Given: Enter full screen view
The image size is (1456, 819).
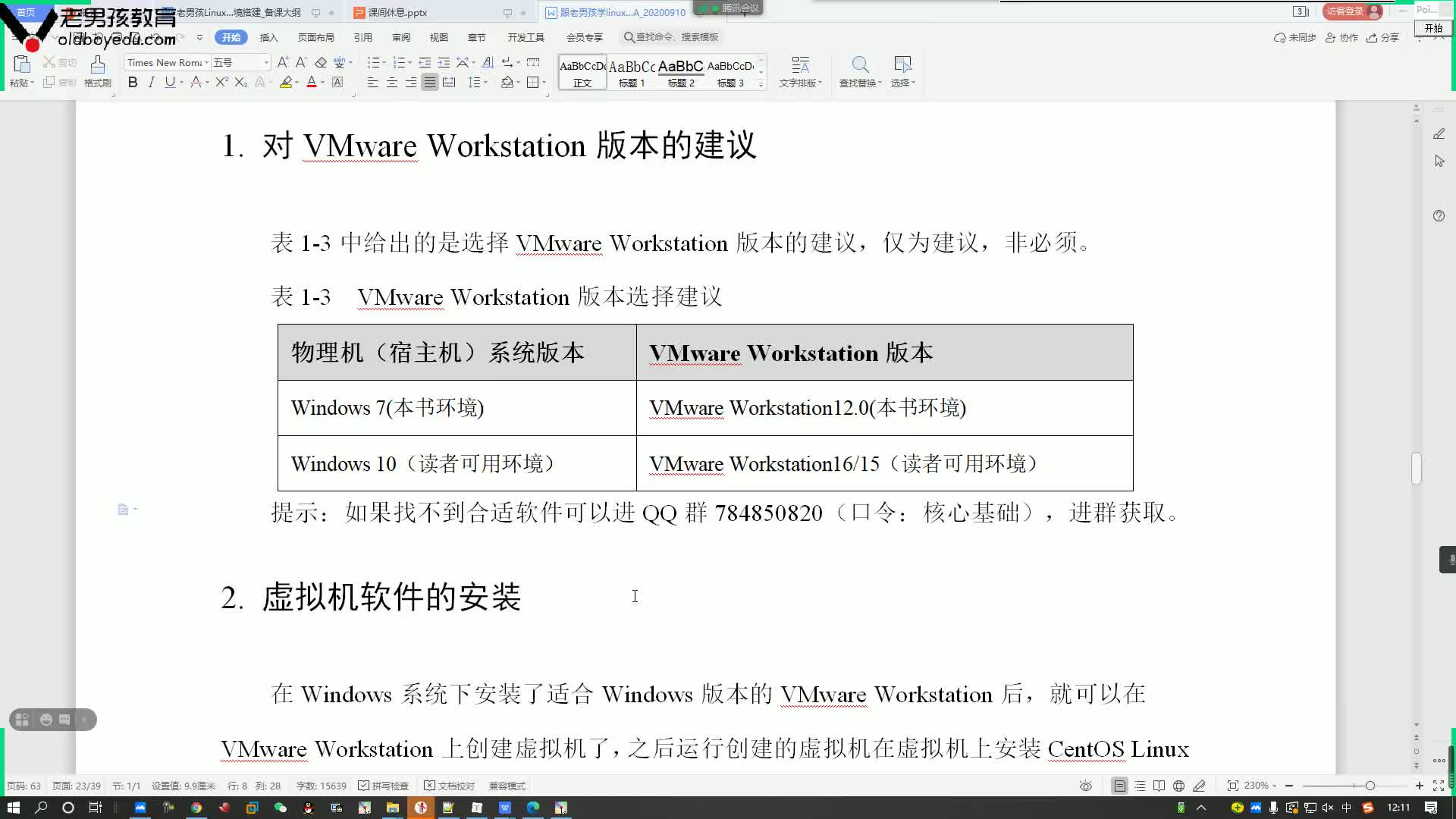Looking at the screenshot, I should pyautogui.click(x=1439, y=786).
